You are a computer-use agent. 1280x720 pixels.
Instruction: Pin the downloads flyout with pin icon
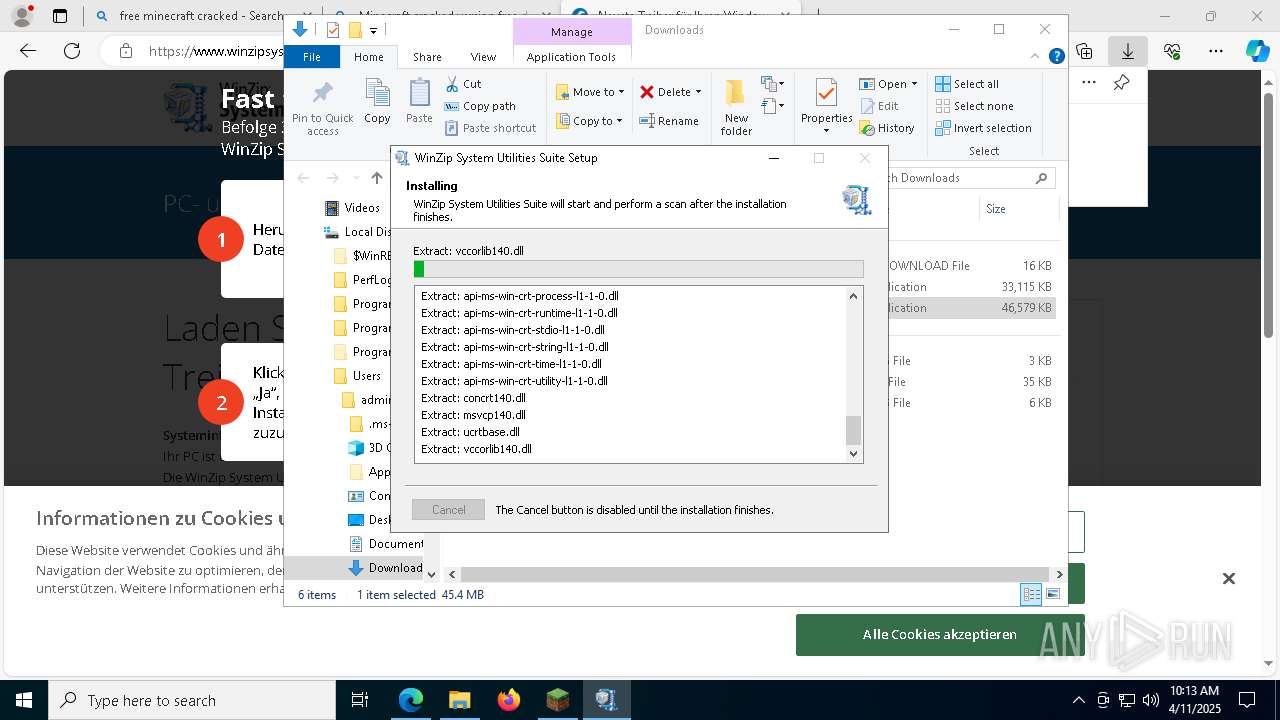1121,83
